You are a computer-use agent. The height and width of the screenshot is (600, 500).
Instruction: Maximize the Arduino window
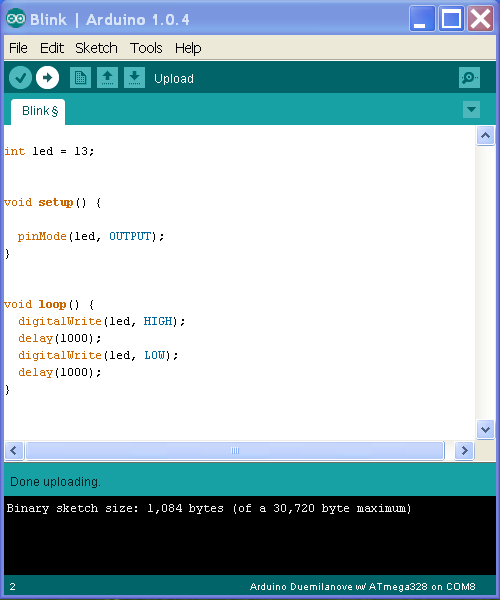pos(451,18)
